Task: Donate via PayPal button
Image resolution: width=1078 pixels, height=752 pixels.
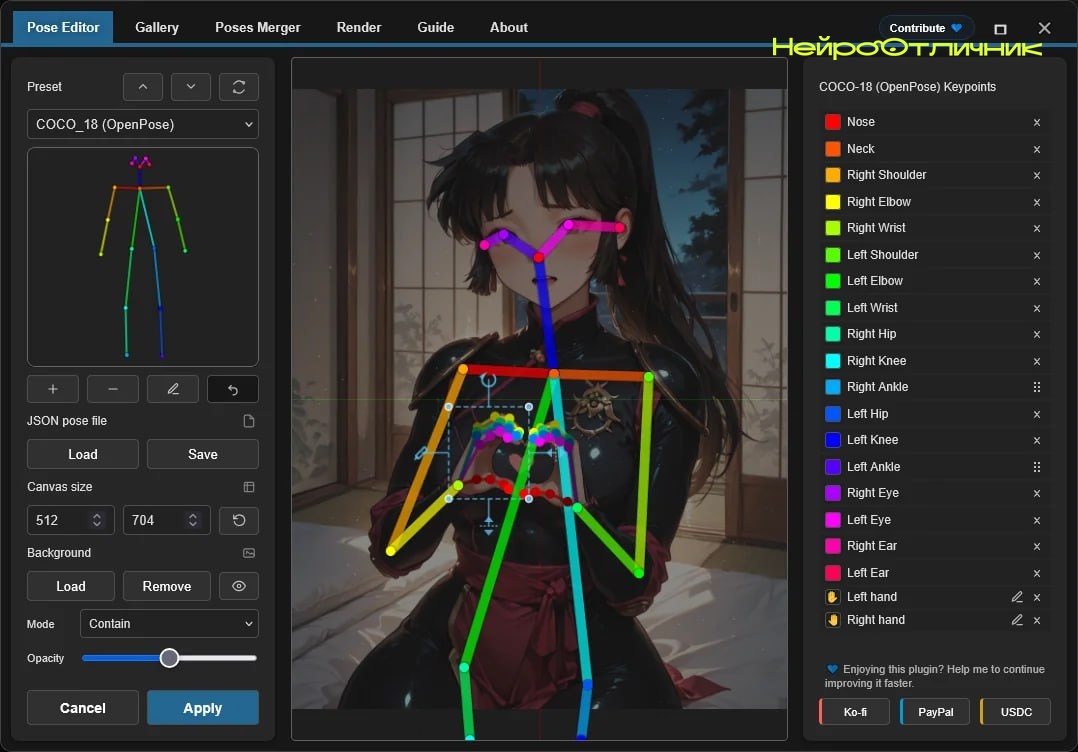Action: click(935, 712)
